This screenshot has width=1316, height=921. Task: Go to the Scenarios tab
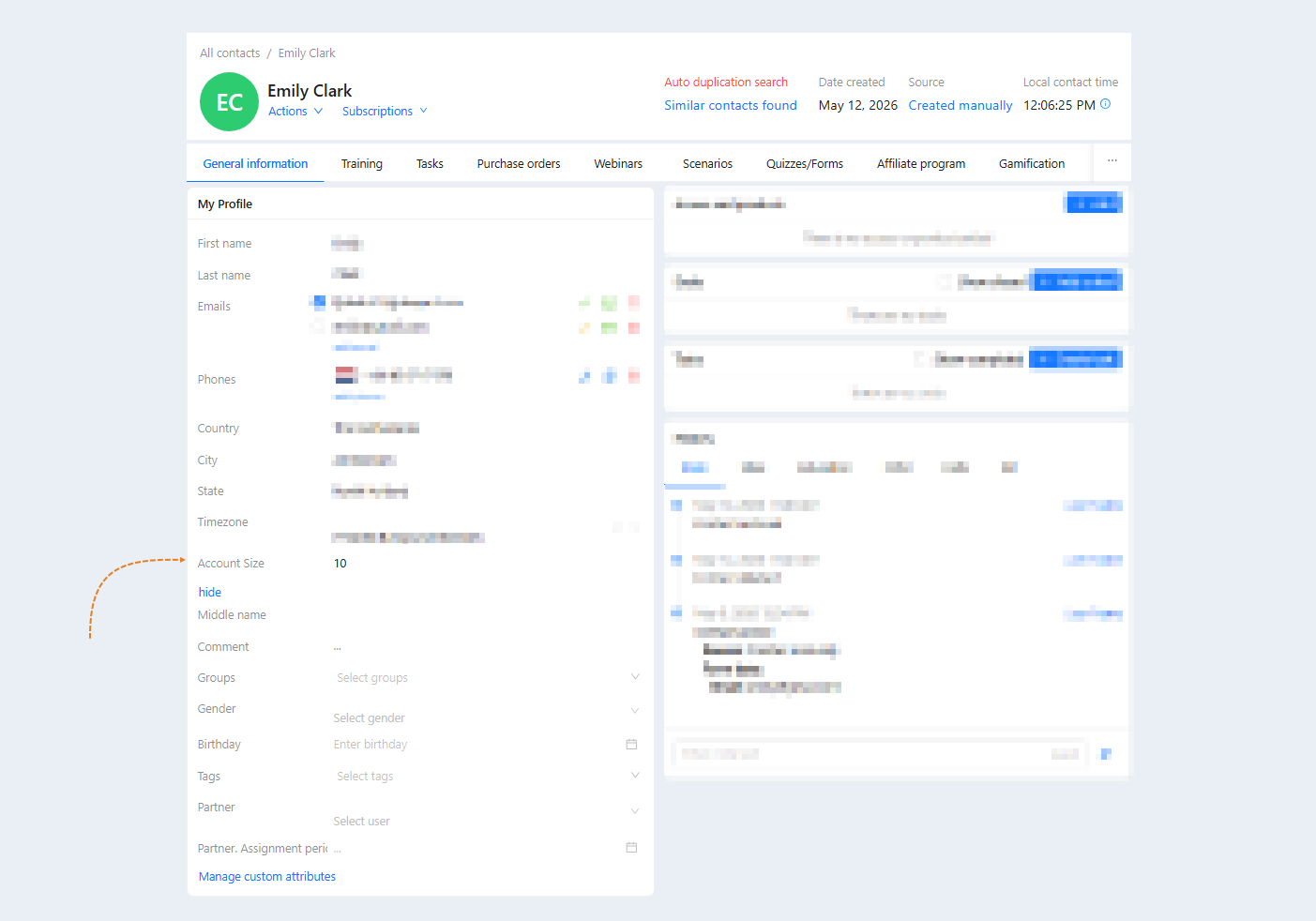pyautogui.click(x=707, y=163)
